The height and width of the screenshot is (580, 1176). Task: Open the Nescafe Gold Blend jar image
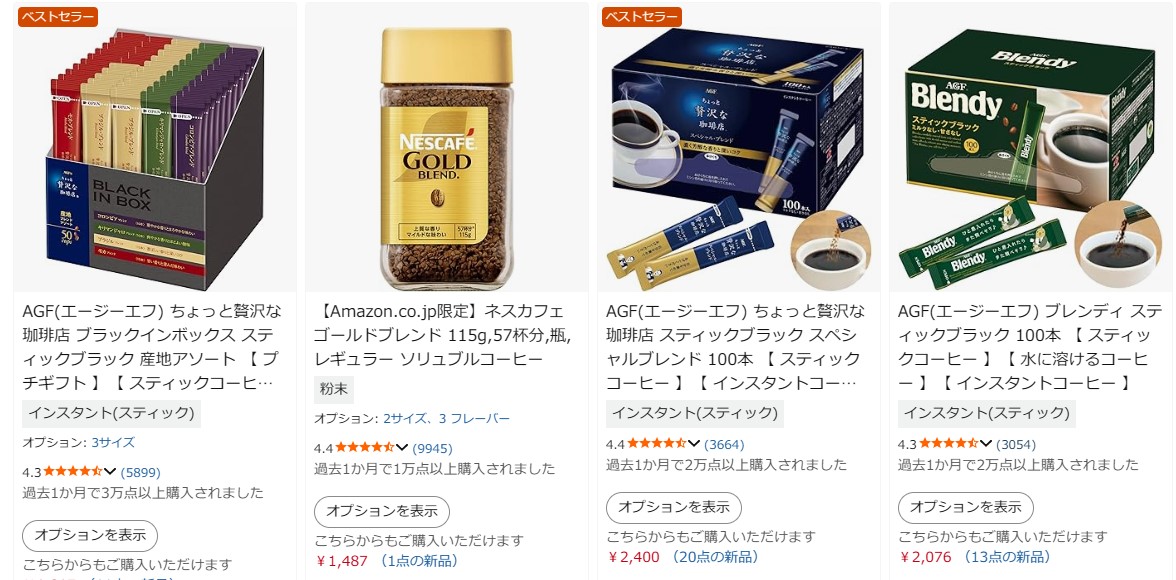click(446, 159)
